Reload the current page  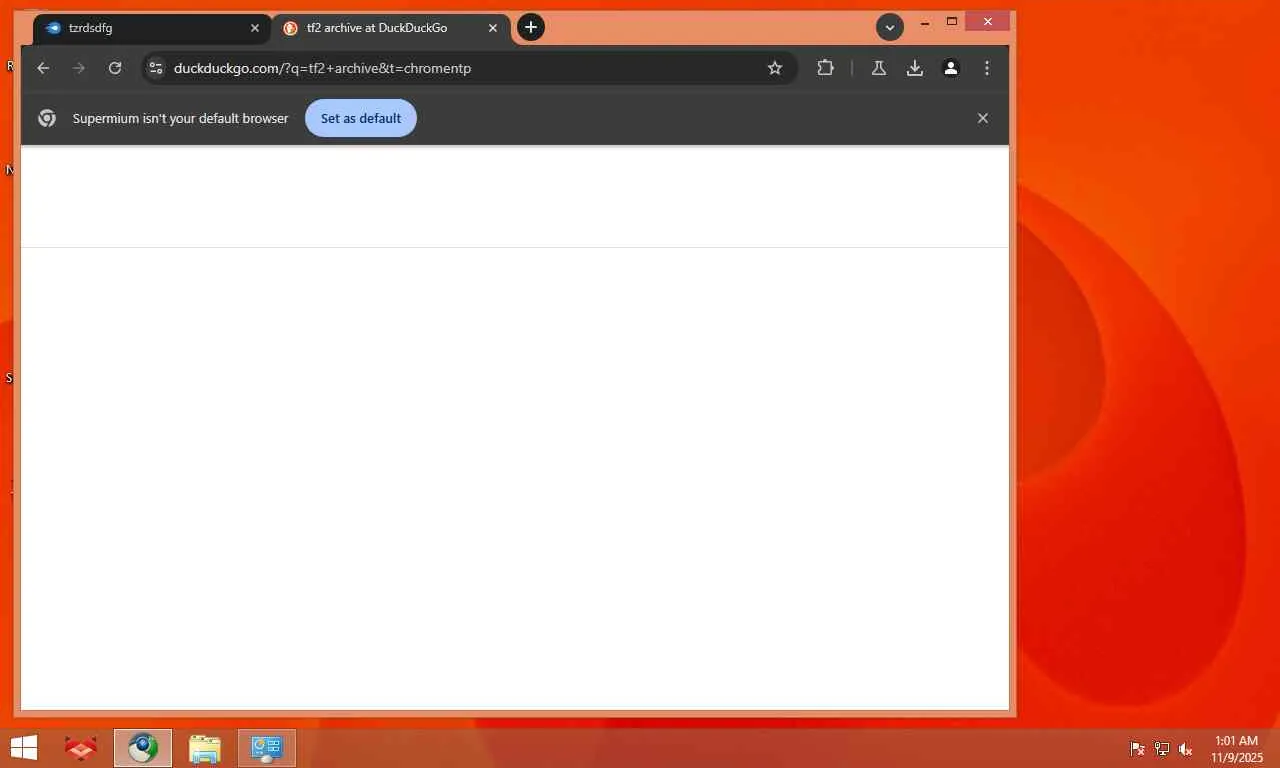click(115, 68)
